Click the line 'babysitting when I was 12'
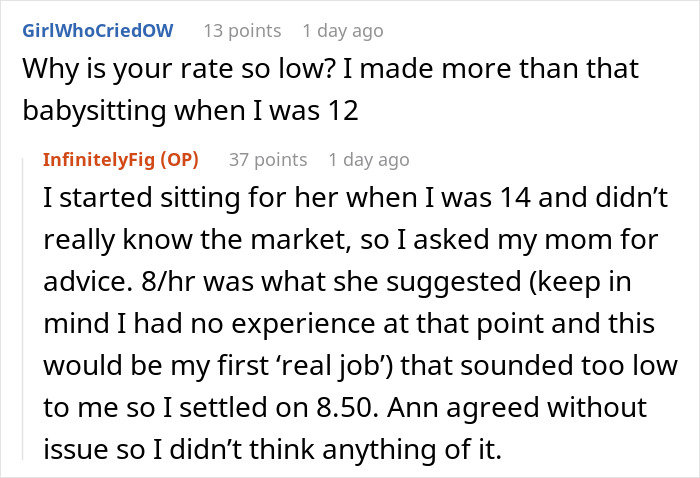The width and height of the screenshot is (700, 478). 190,111
